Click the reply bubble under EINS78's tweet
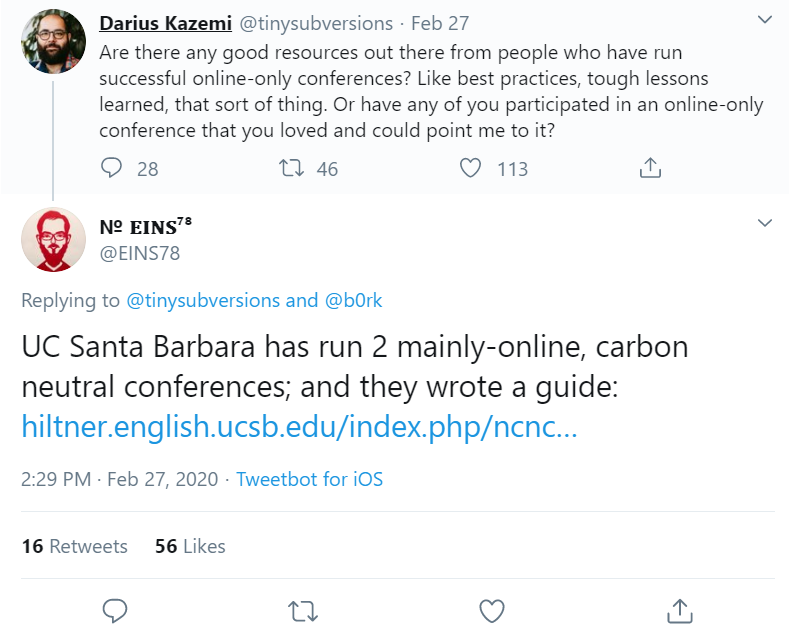789x637 pixels. [115, 611]
